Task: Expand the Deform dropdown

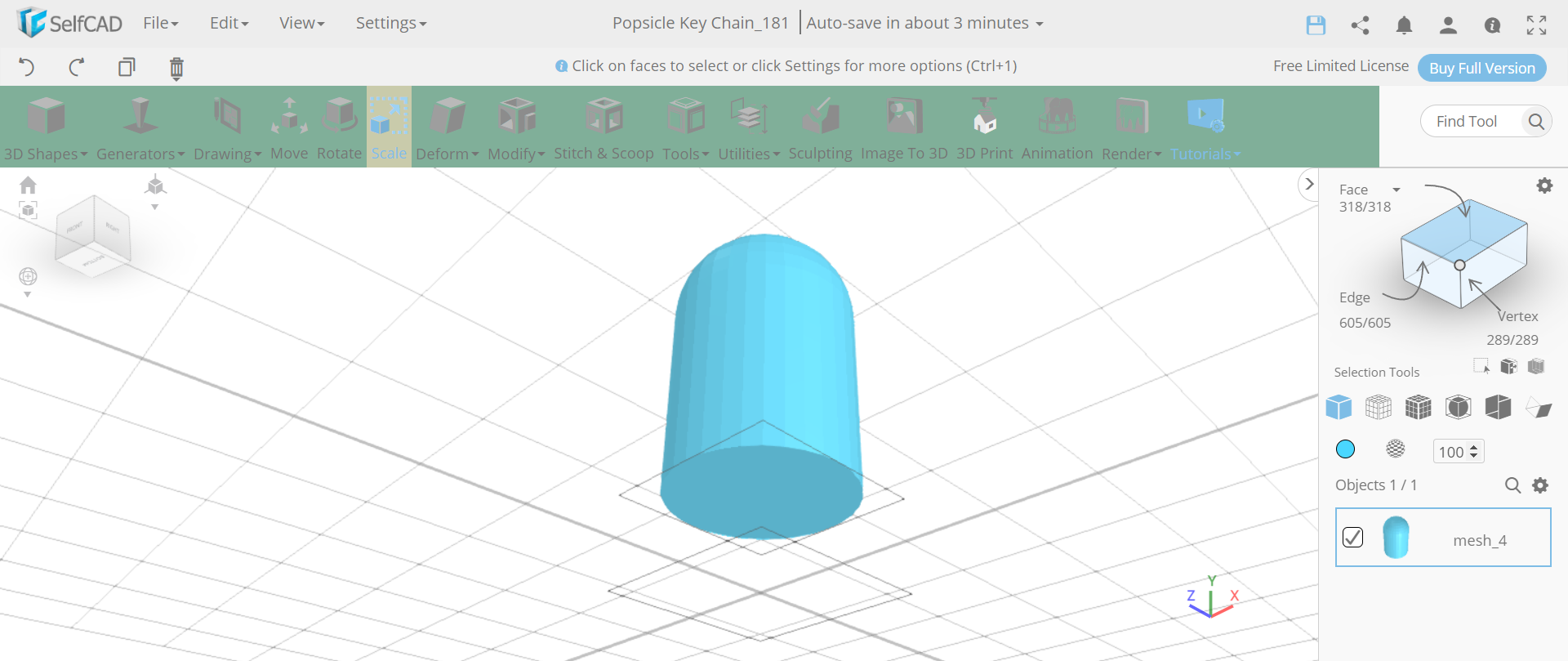Action: pyautogui.click(x=448, y=127)
